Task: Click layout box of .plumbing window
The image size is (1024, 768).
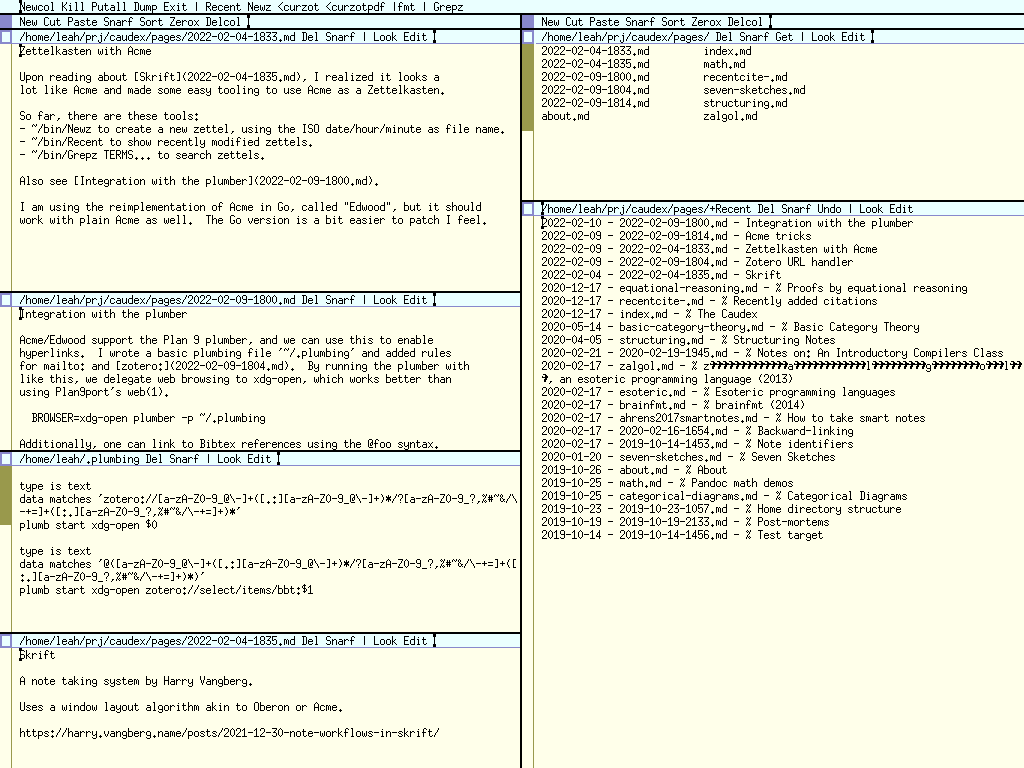Action: tap(6, 459)
